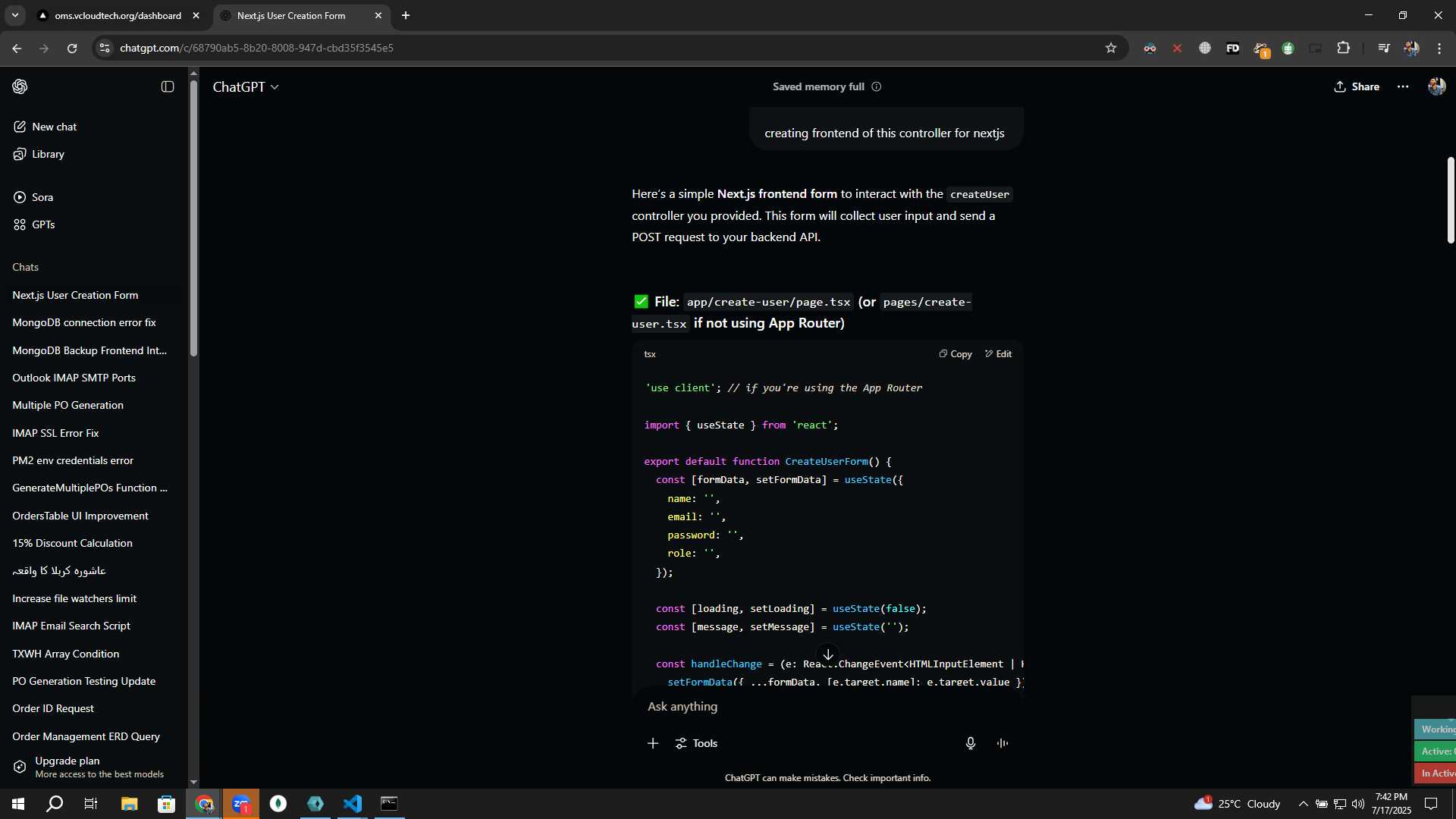Close the oms.vcloudtech.org/dashboard tab
This screenshot has height=819, width=1456.
pyautogui.click(x=196, y=15)
